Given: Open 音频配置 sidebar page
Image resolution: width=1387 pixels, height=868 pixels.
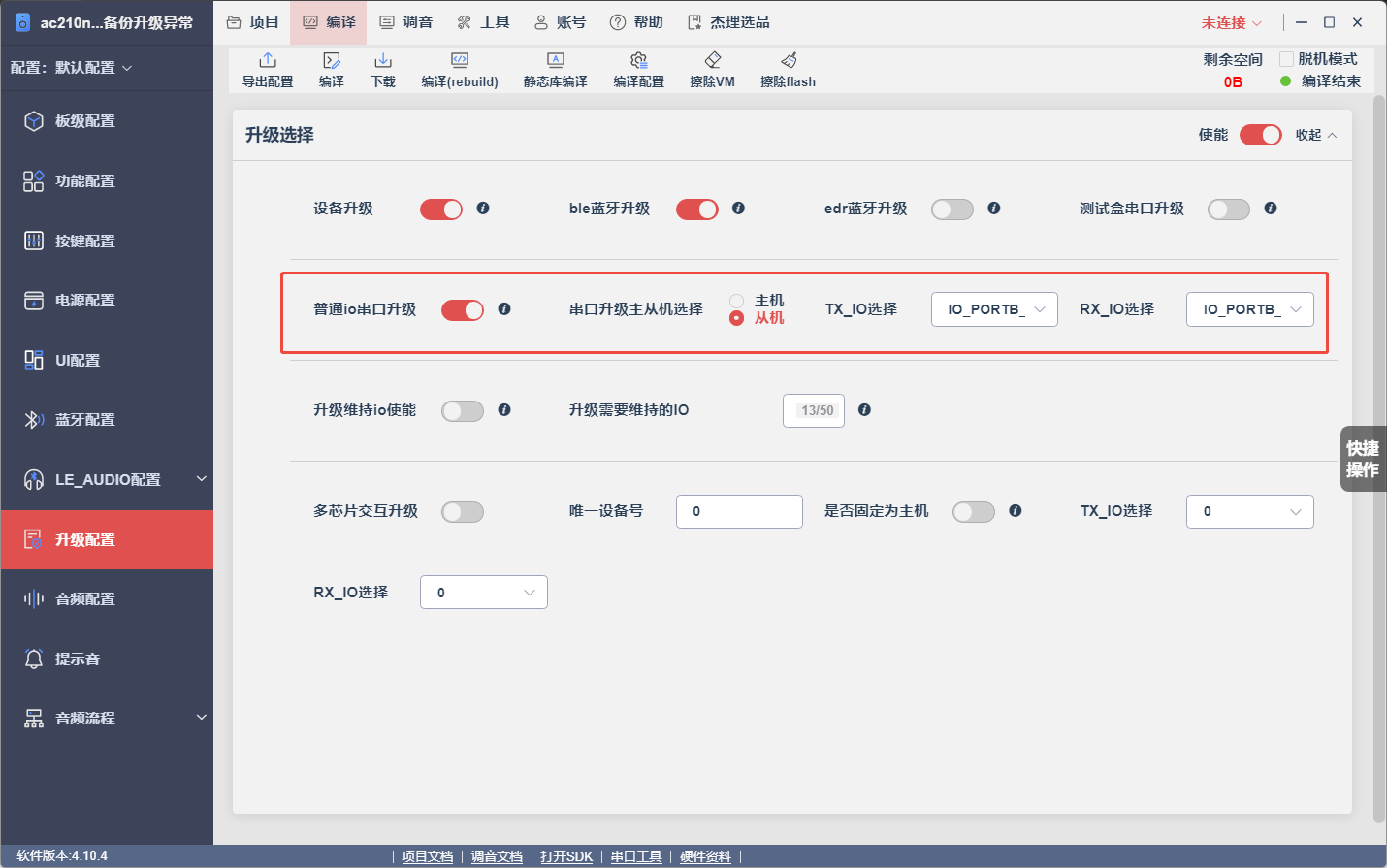Looking at the screenshot, I should pyautogui.click(x=107, y=599).
